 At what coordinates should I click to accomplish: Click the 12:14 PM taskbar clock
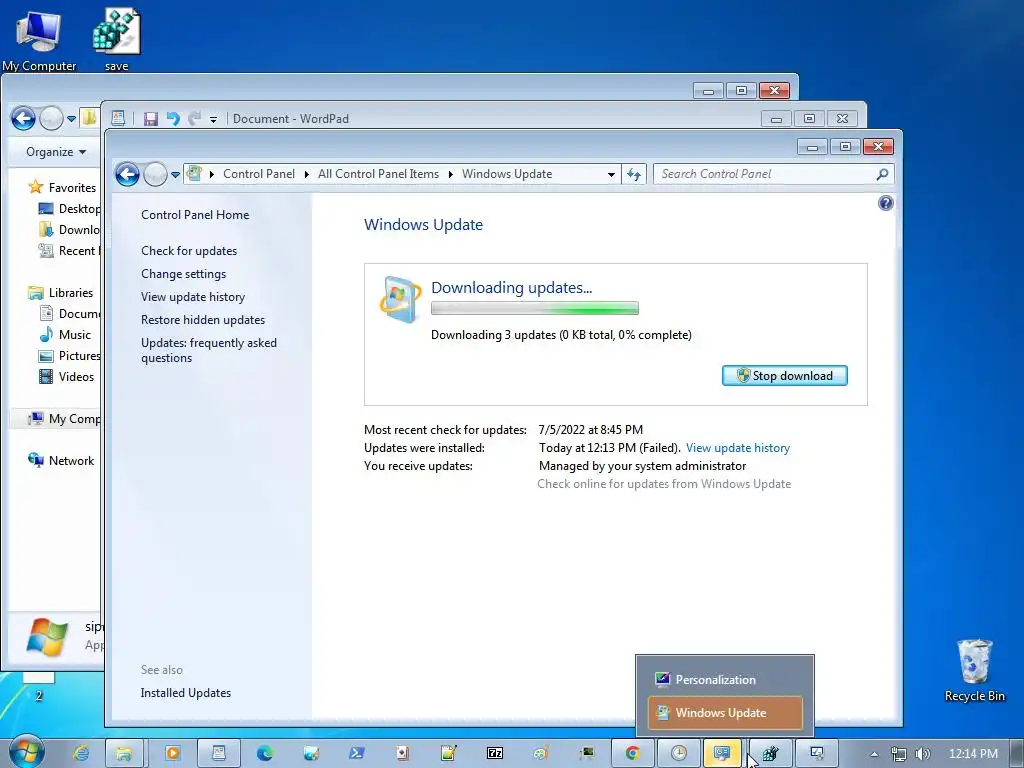pos(973,754)
